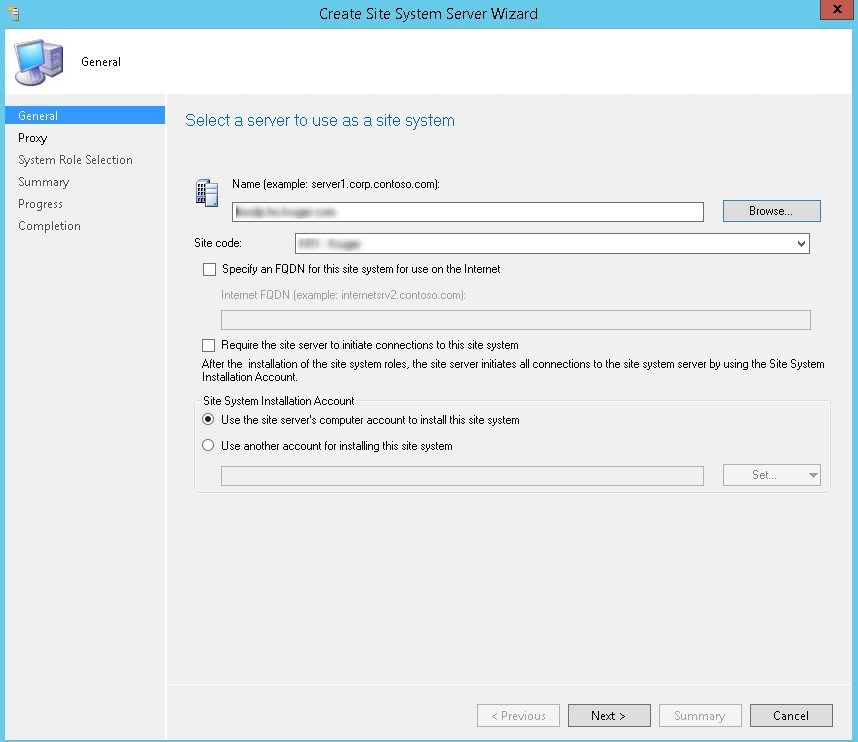Click the Next > button
Image resolution: width=858 pixels, height=742 pixels.
tap(609, 716)
